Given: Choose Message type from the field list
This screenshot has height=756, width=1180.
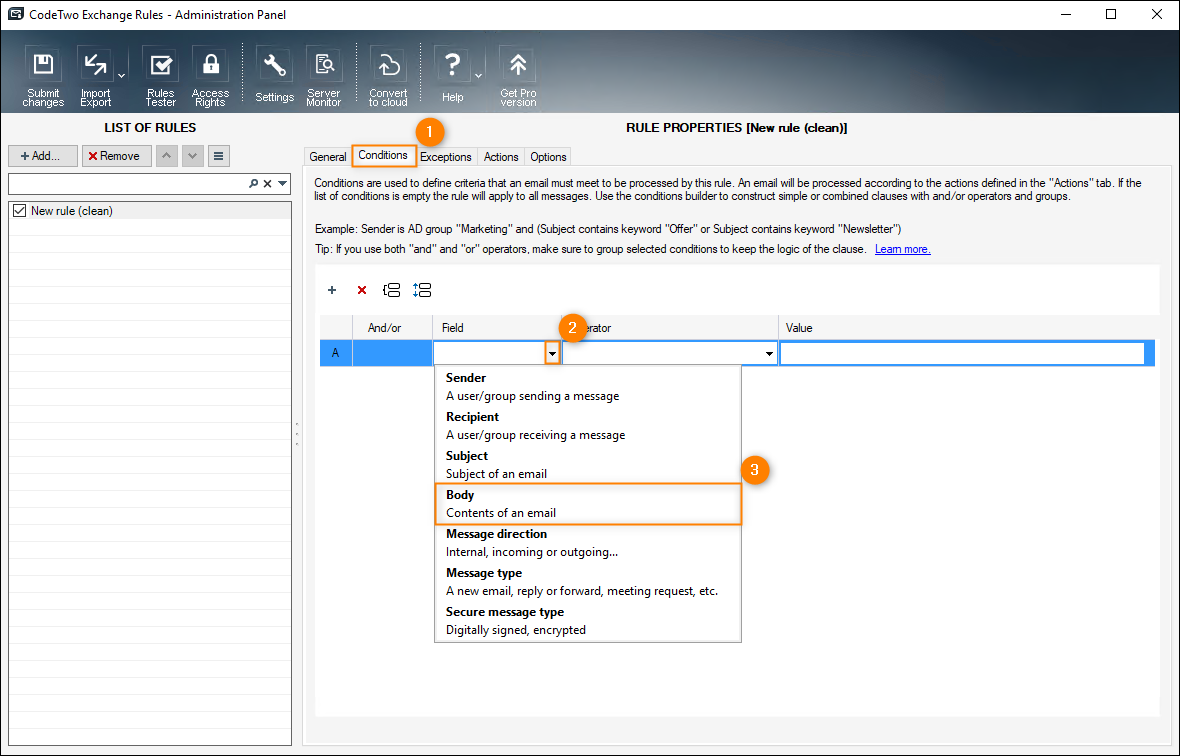Looking at the screenshot, I should click(x=588, y=582).
